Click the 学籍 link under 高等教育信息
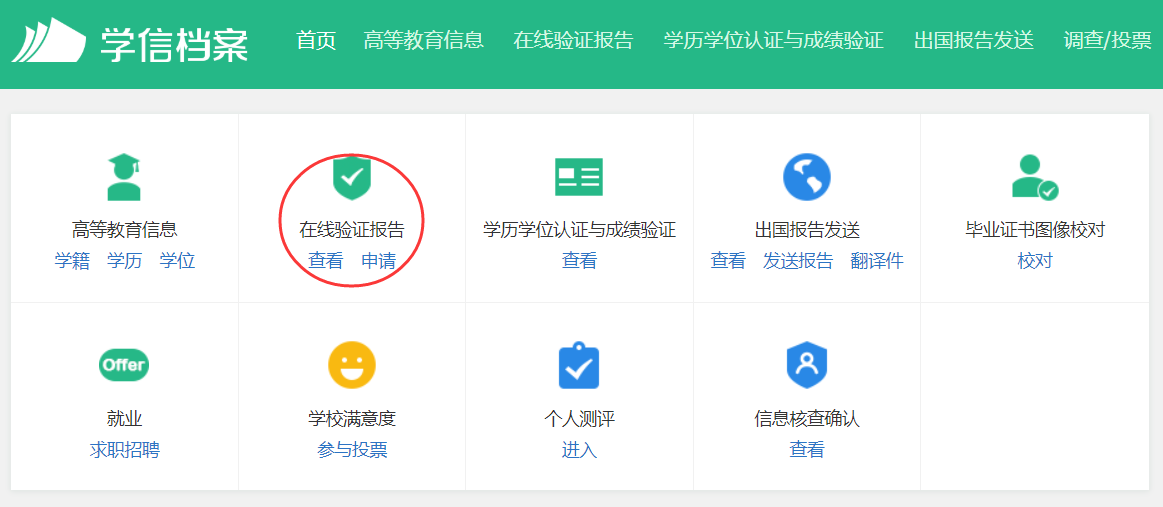 click(x=72, y=261)
